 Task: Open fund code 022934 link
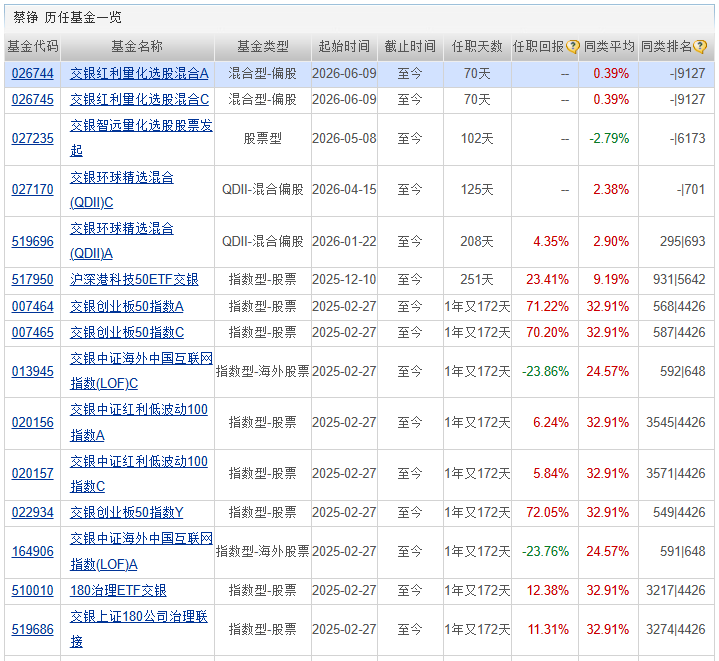point(33,512)
